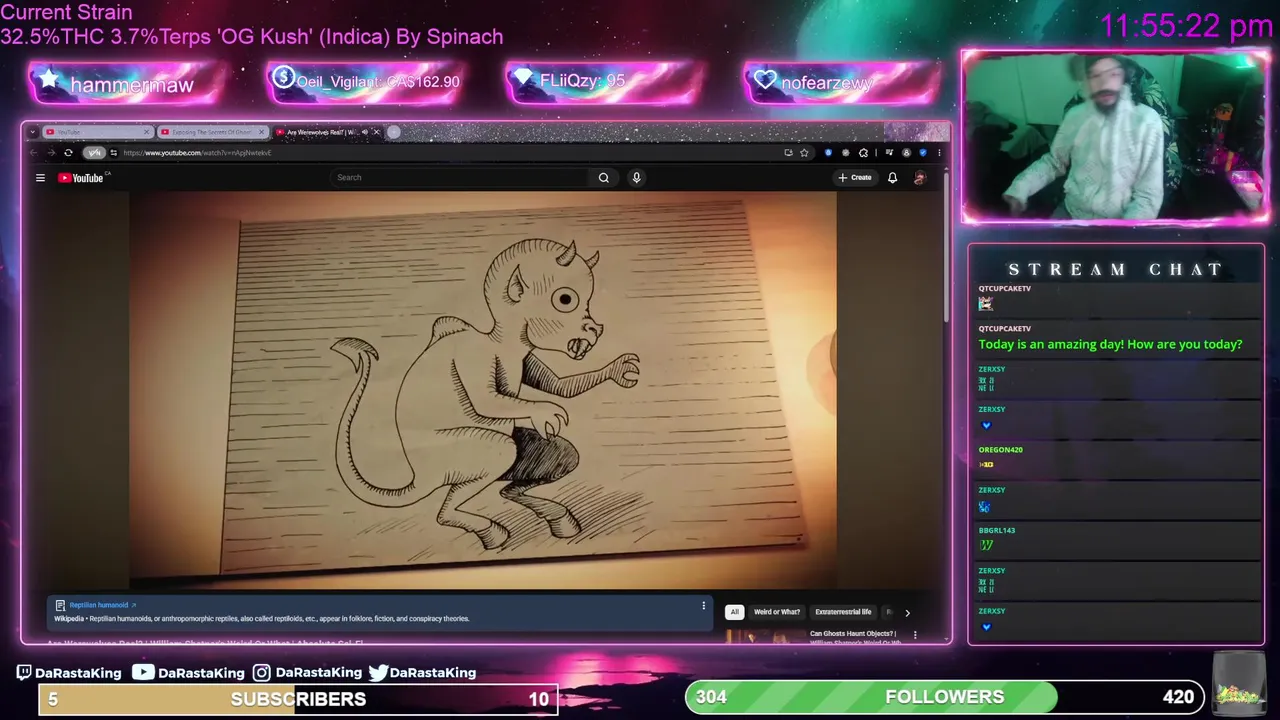Click OREGON420 username in stream chat
This screenshot has width=1280, height=720.
tap(1000, 450)
